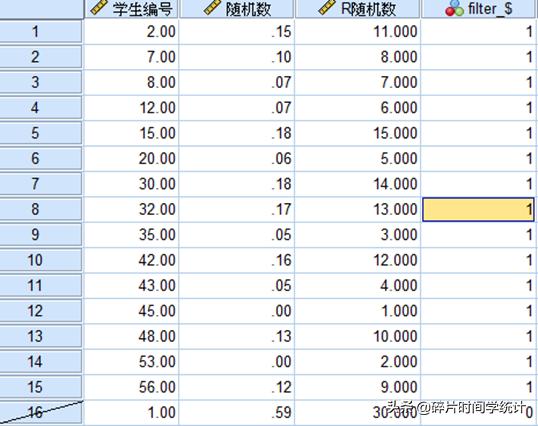
Task: Select row header 5
Action: [41, 133]
